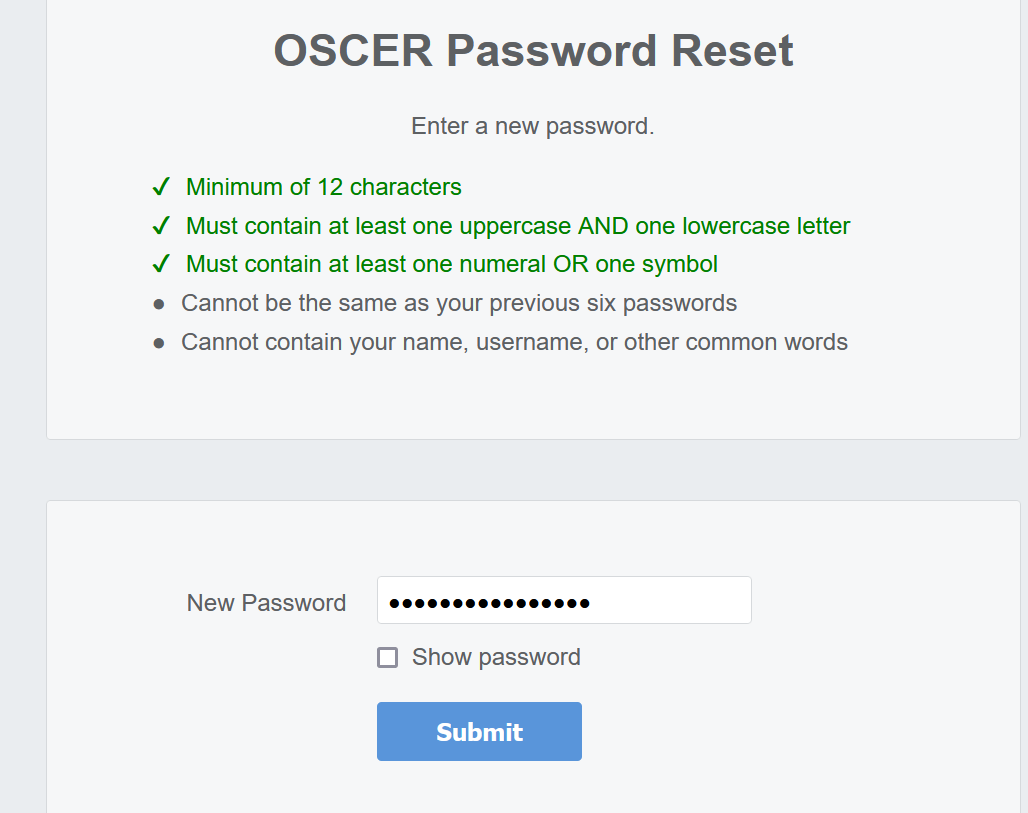Click the 'New Password' field label
Image resolution: width=1028 pixels, height=813 pixels.
tap(266, 602)
